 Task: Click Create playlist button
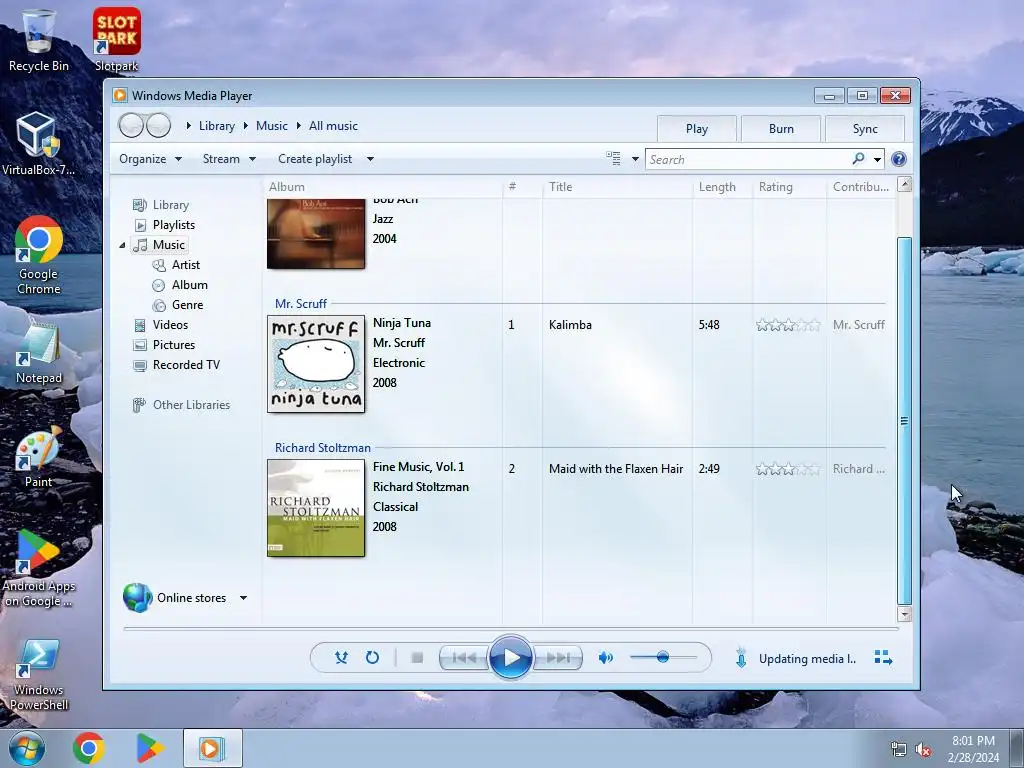click(315, 159)
